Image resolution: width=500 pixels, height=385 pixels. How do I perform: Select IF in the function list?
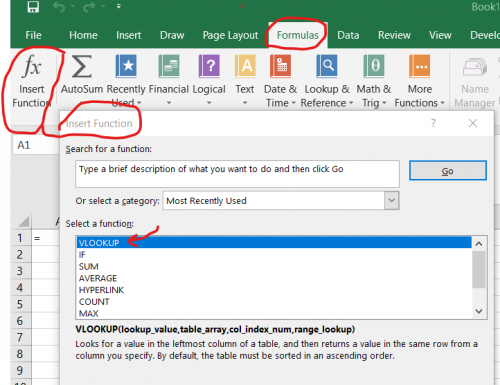[274, 255]
